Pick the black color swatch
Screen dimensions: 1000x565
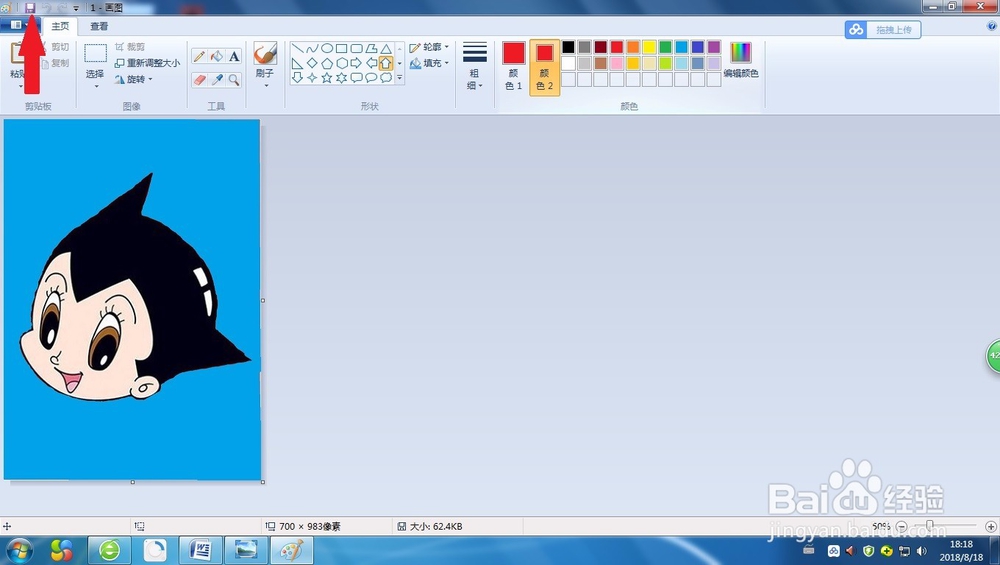[568, 47]
